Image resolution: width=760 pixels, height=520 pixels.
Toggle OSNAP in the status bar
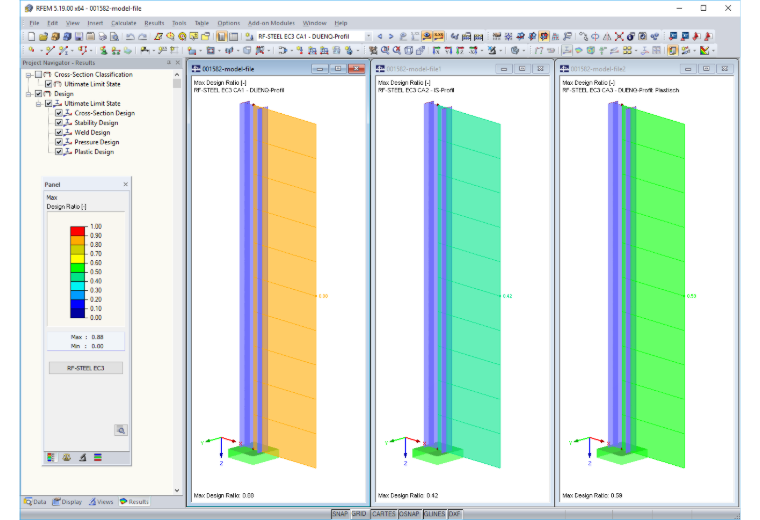410,514
